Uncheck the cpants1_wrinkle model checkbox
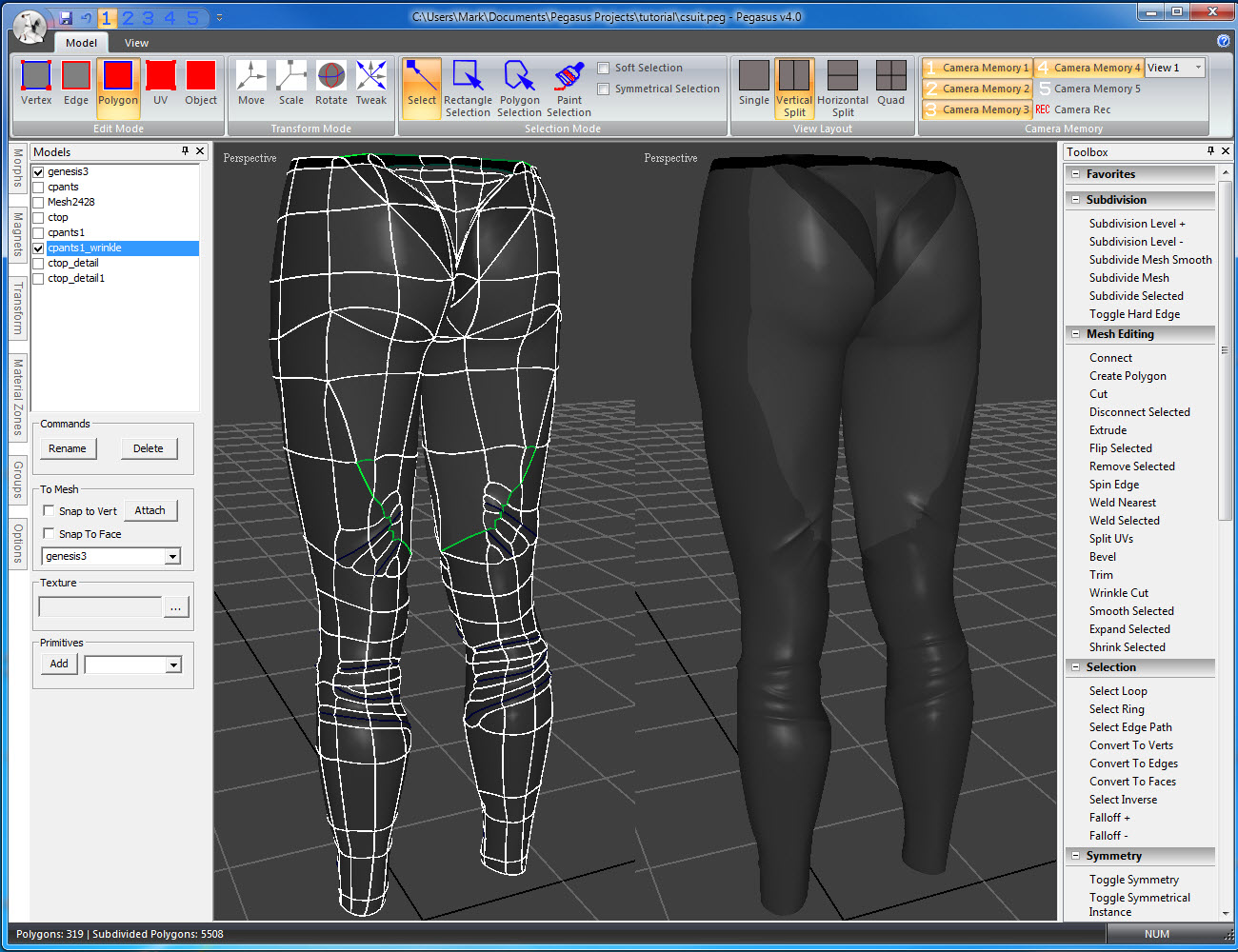1238x952 pixels. pyautogui.click(x=38, y=248)
